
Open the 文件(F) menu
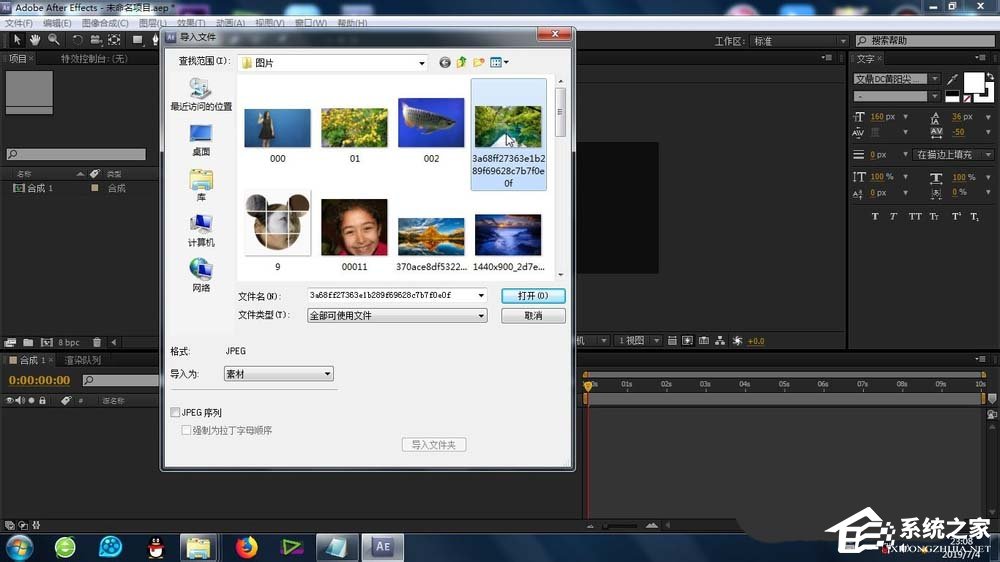click(x=19, y=23)
